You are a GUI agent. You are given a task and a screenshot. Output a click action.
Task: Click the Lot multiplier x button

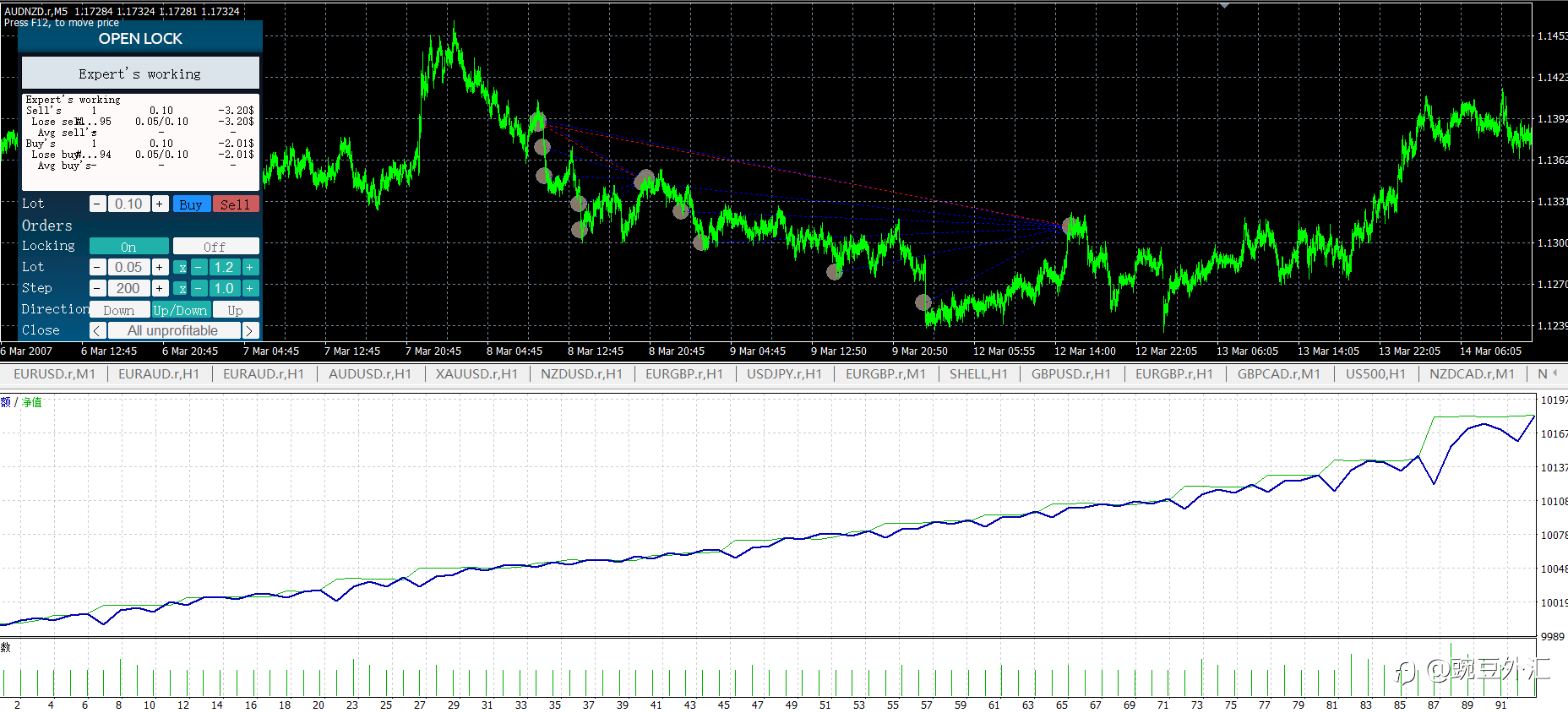[181, 267]
